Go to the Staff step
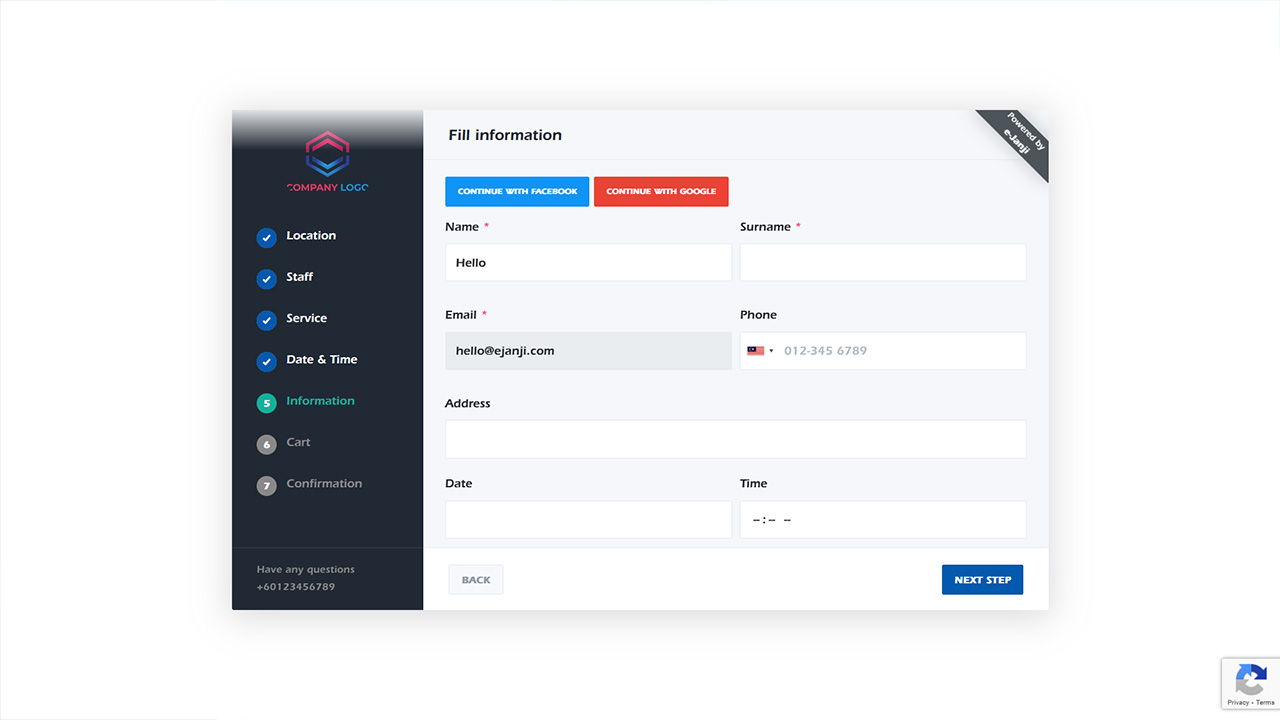The height and width of the screenshot is (720, 1280). [300, 277]
